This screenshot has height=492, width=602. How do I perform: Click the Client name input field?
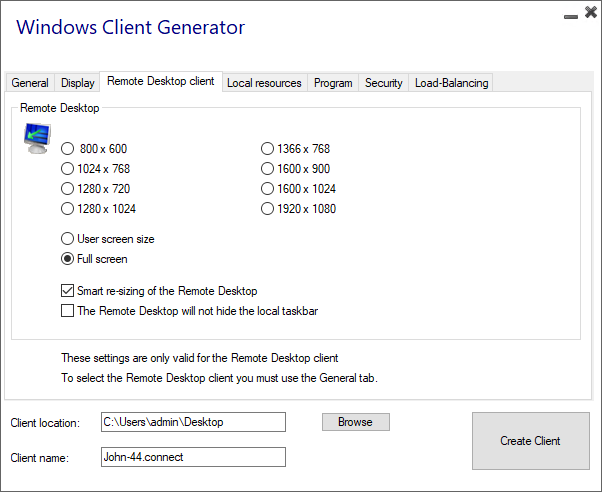(x=193, y=457)
